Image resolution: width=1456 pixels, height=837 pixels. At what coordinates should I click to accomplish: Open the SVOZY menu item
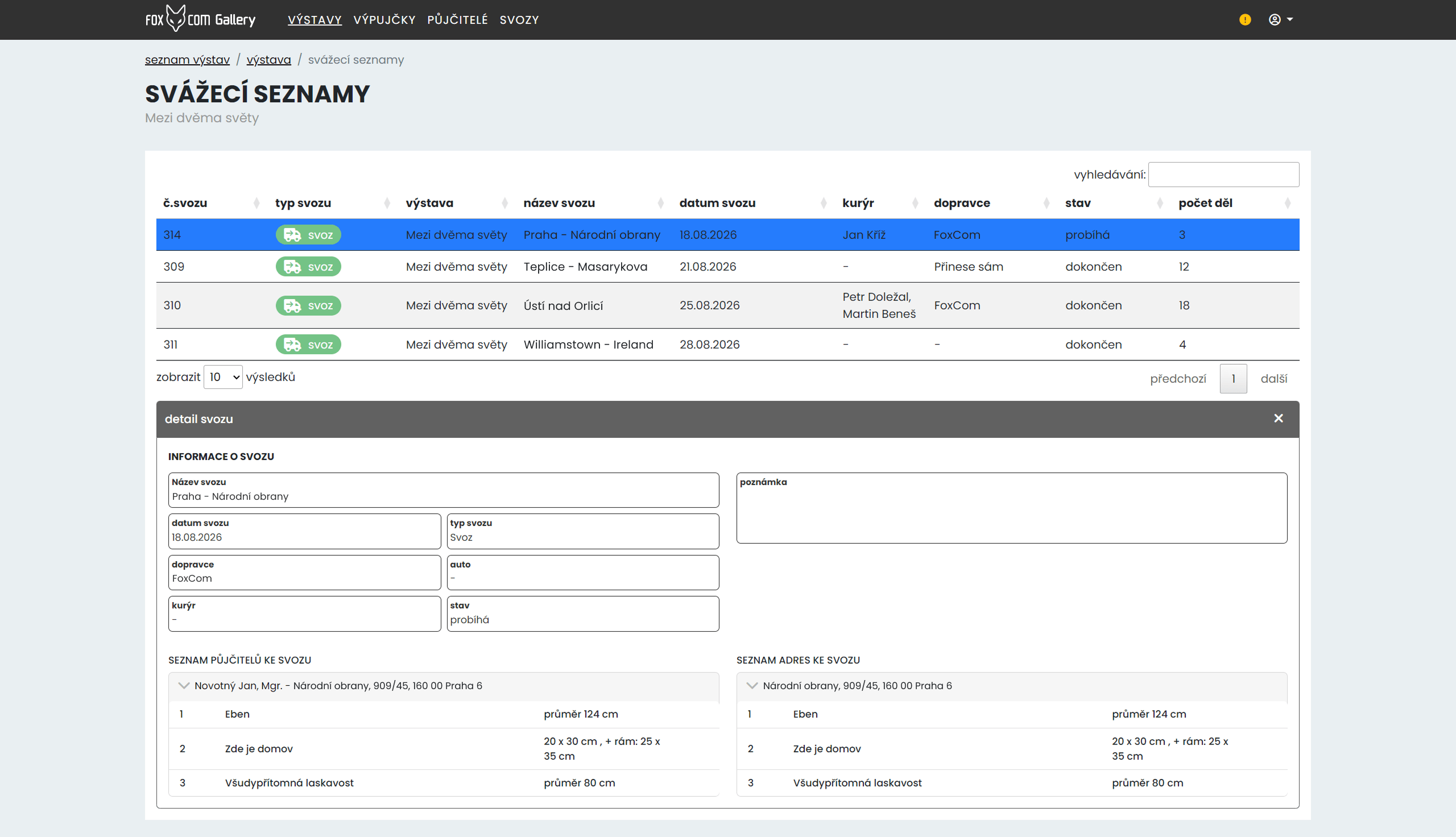click(x=519, y=19)
